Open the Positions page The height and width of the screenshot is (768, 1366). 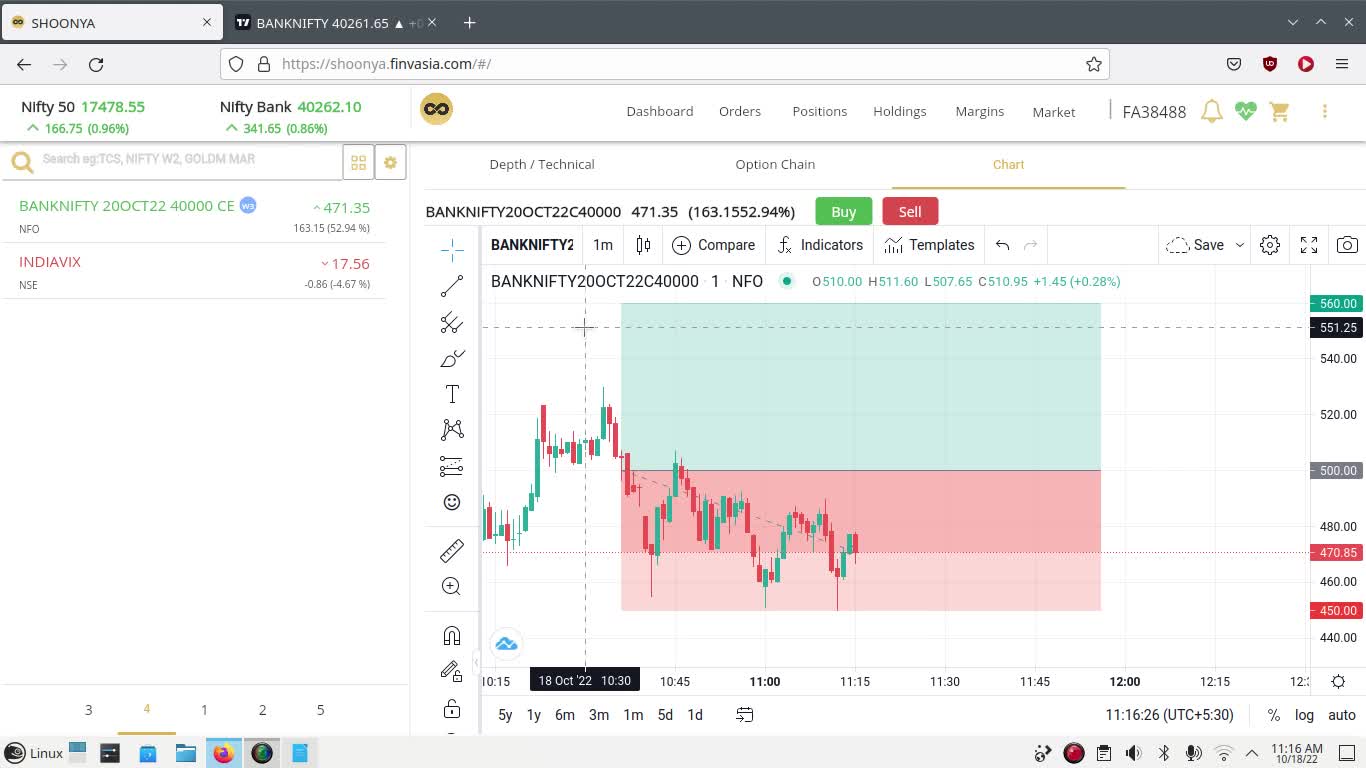click(x=820, y=111)
